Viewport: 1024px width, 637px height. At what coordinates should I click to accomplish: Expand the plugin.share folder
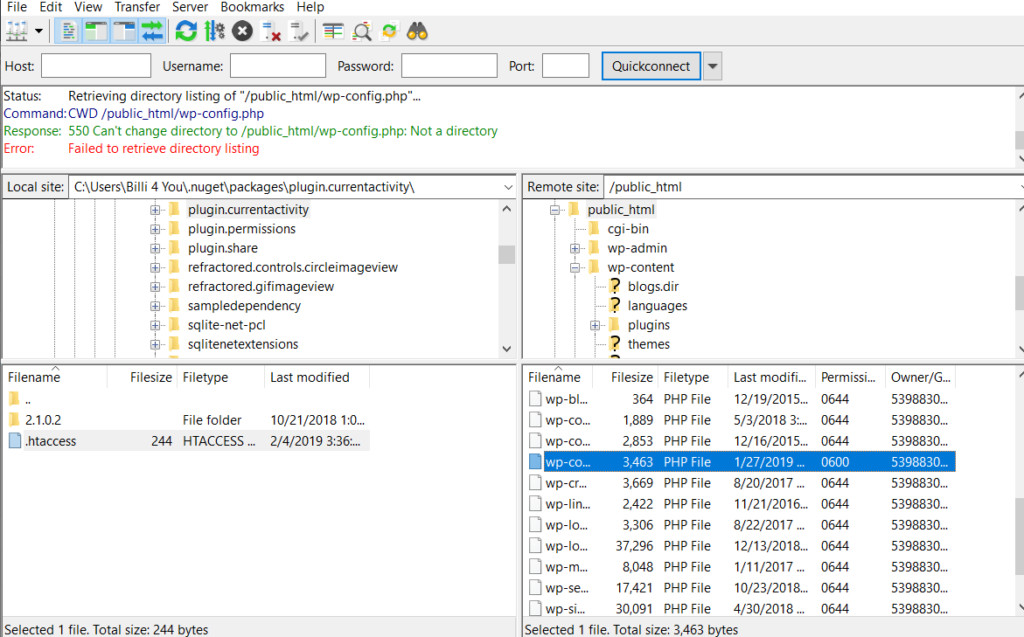[155, 248]
